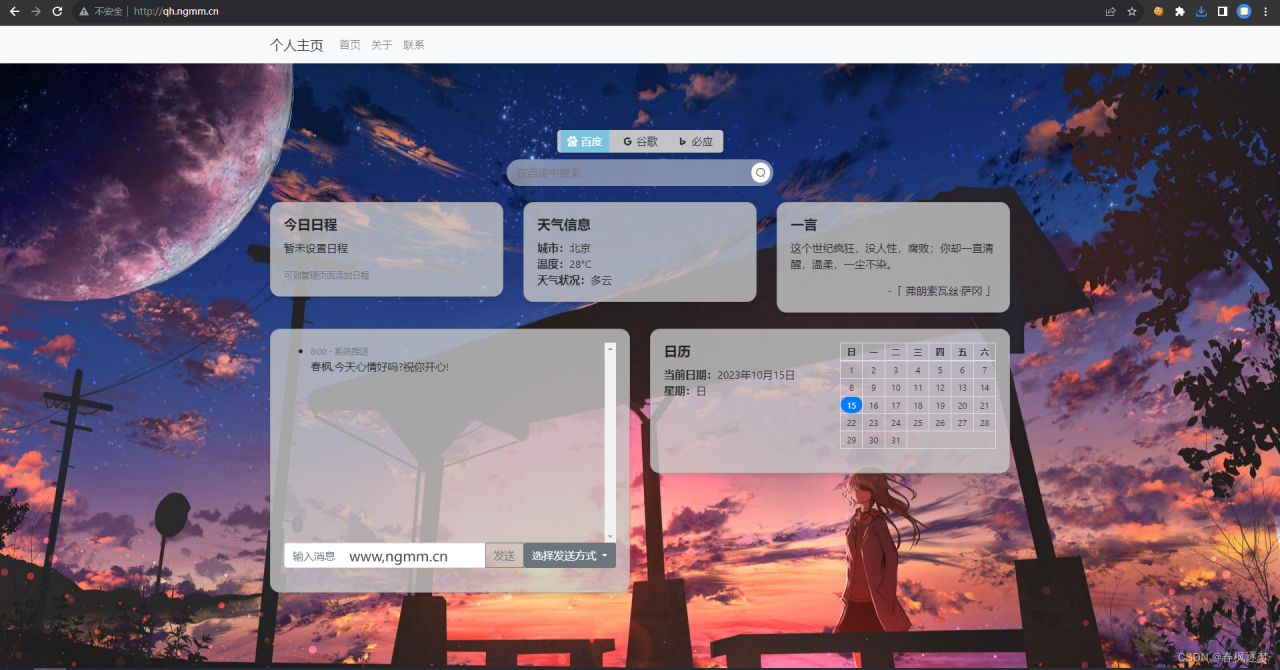
Task: Open the 关于 navigation item
Action: pyautogui.click(x=382, y=45)
